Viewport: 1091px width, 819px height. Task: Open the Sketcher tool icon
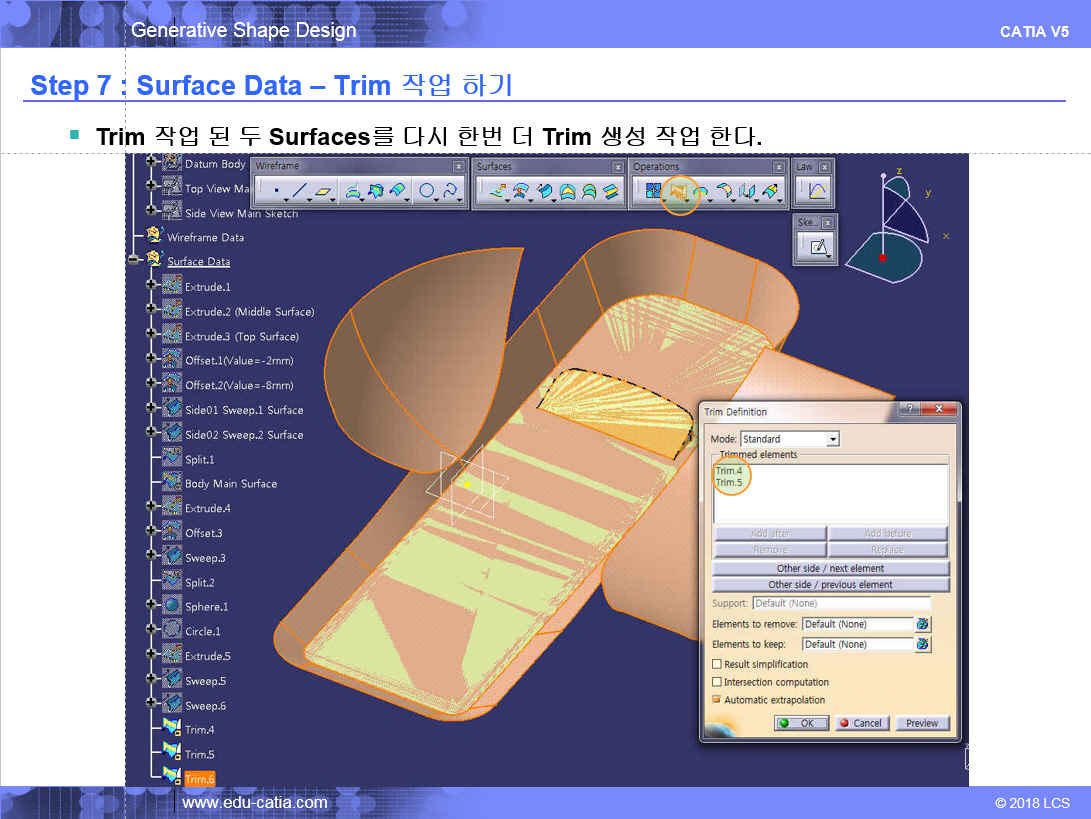[819, 247]
